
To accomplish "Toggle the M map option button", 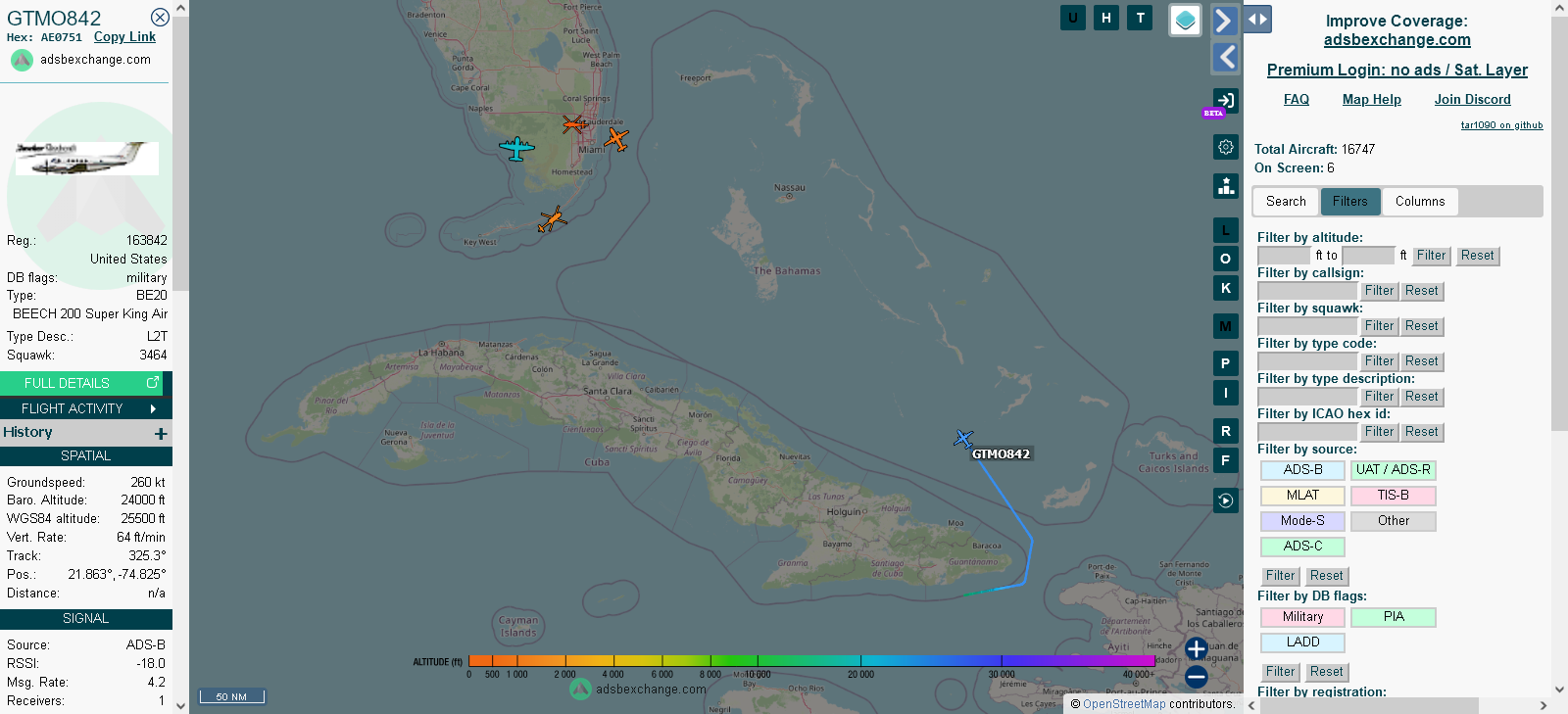I will [x=1225, y=326].
